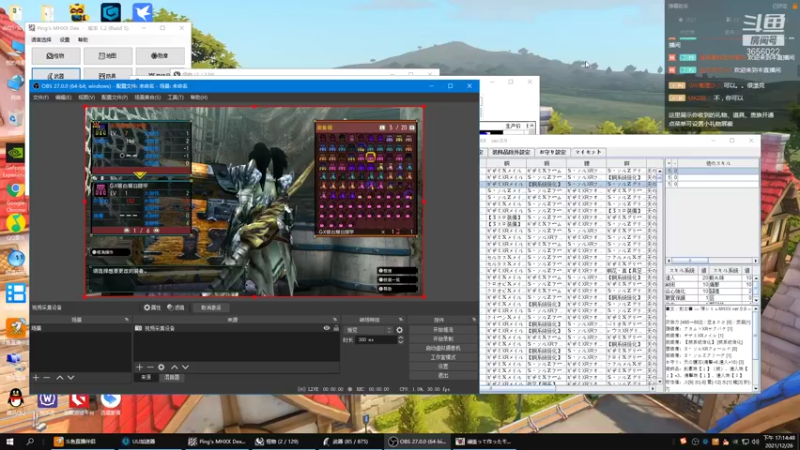The width and height of the screenshot is (800, 450).
Task: Pop out the 场景 dock panel
Action: (127, 320)
